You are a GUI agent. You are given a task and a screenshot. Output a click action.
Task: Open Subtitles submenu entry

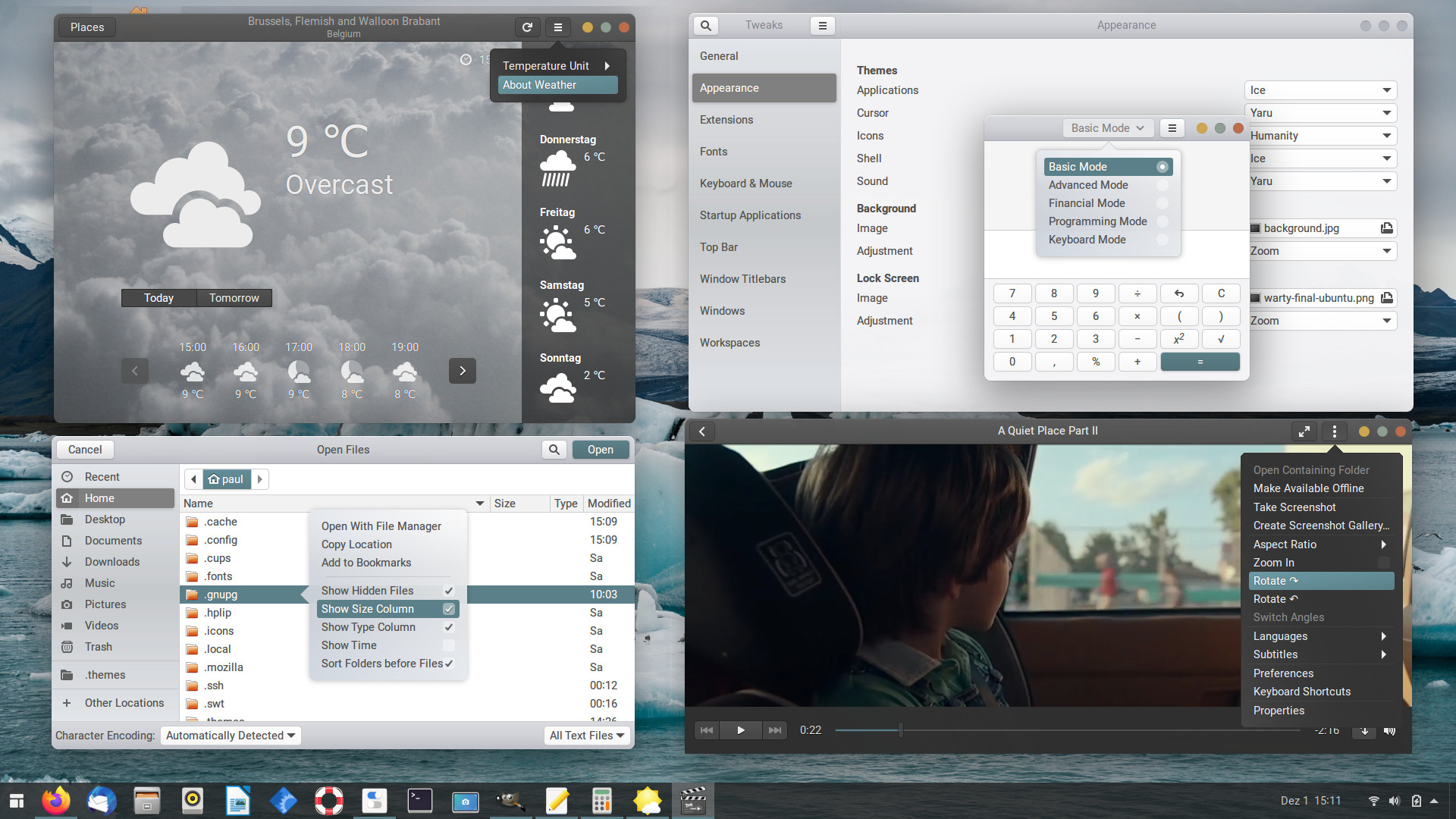click(1321, 654)
